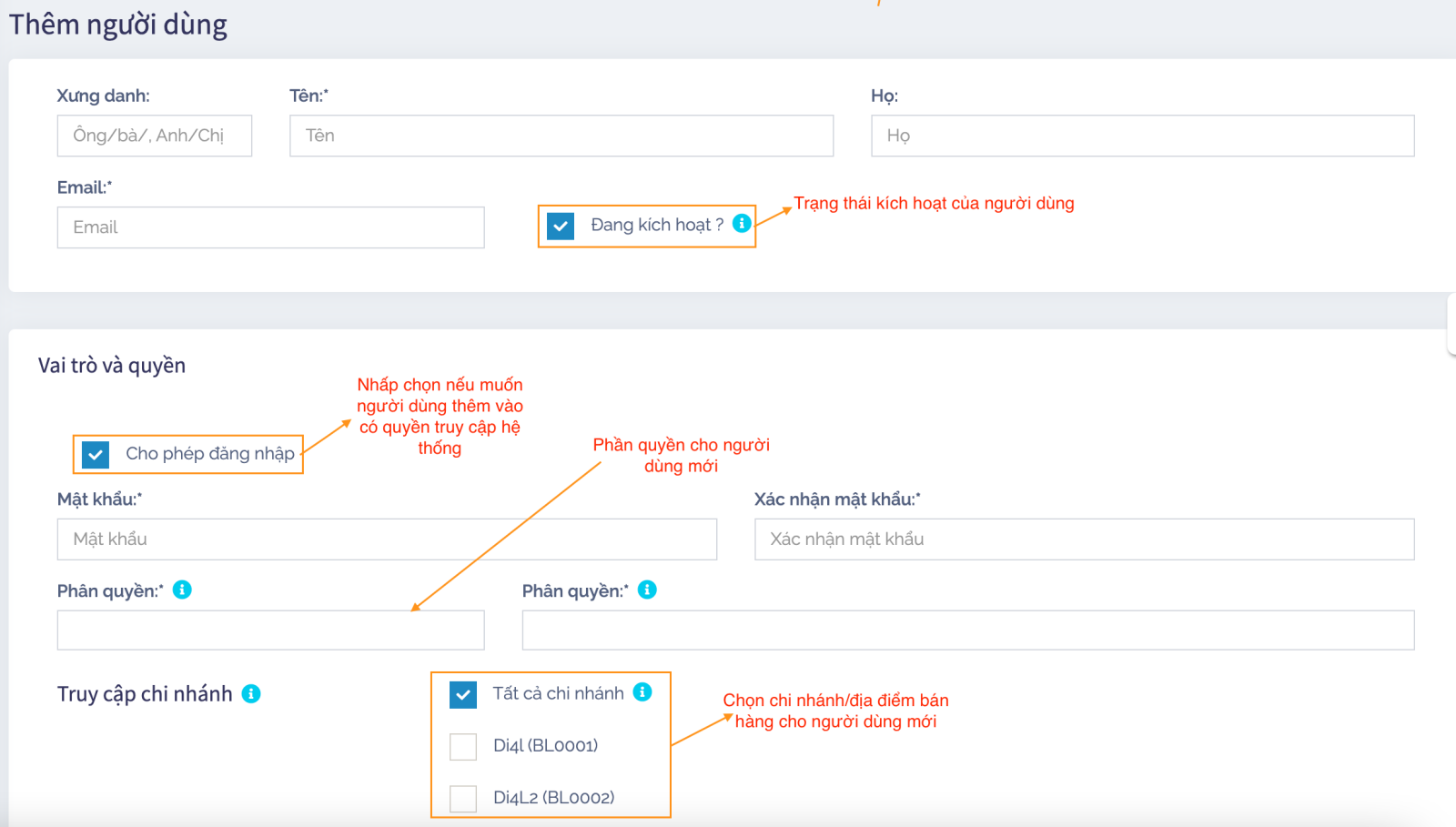Click the Xác nhận mật khẩu field
This screenshot has height=827, width=1456.
point(1084,540)
